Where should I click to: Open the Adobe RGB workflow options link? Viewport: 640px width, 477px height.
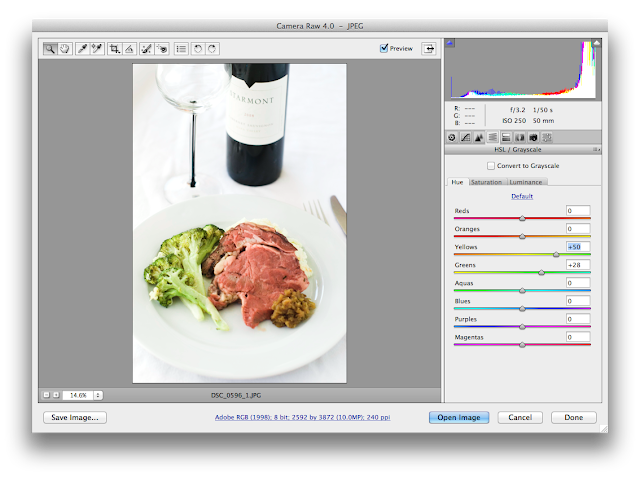(x=302, y=417)
